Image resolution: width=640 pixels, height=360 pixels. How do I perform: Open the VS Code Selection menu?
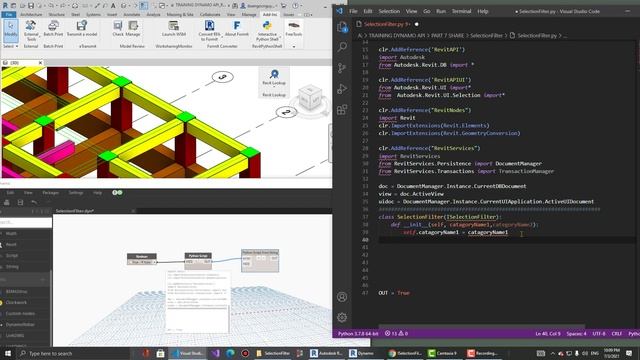[389, 11]
